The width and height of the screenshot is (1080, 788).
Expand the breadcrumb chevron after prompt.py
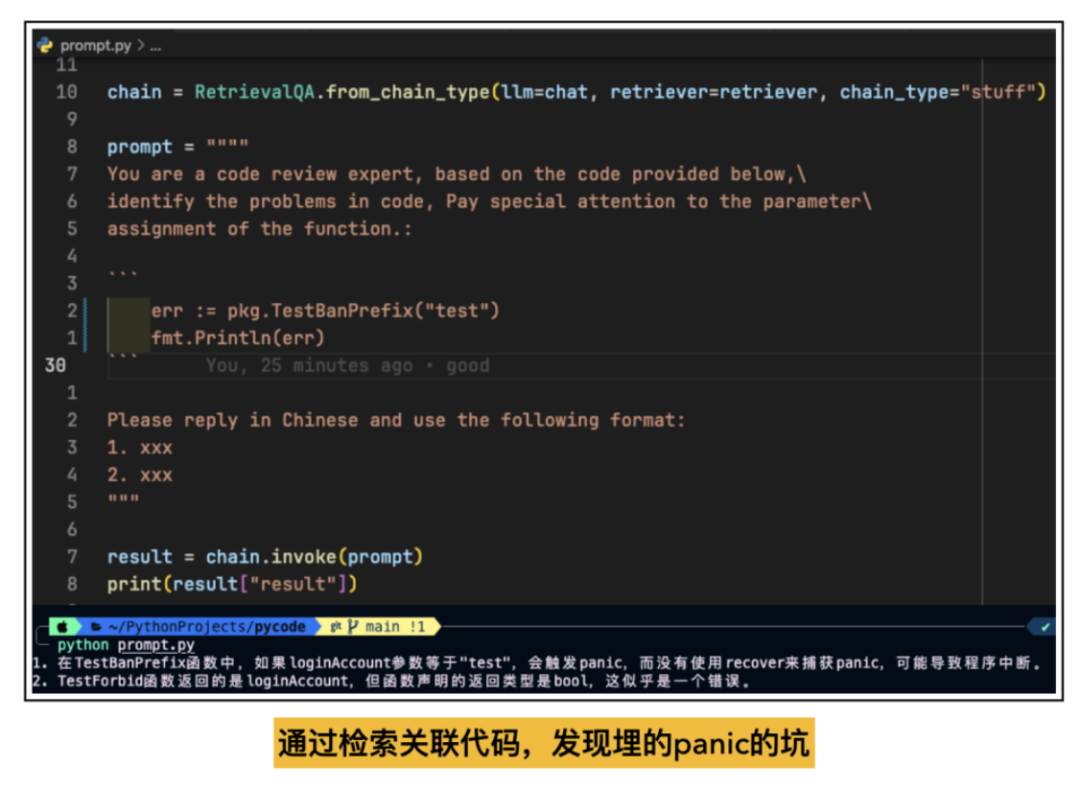click(141, 45)
